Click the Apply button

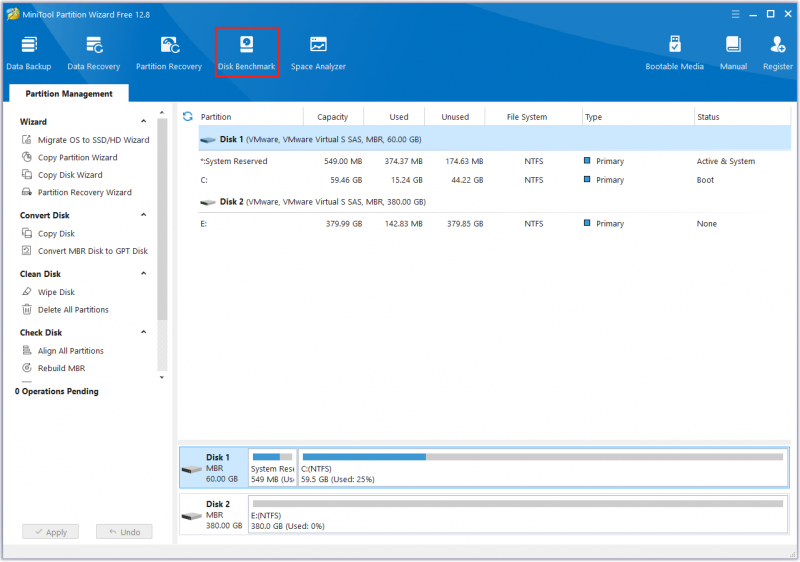[x=51, y=532]
